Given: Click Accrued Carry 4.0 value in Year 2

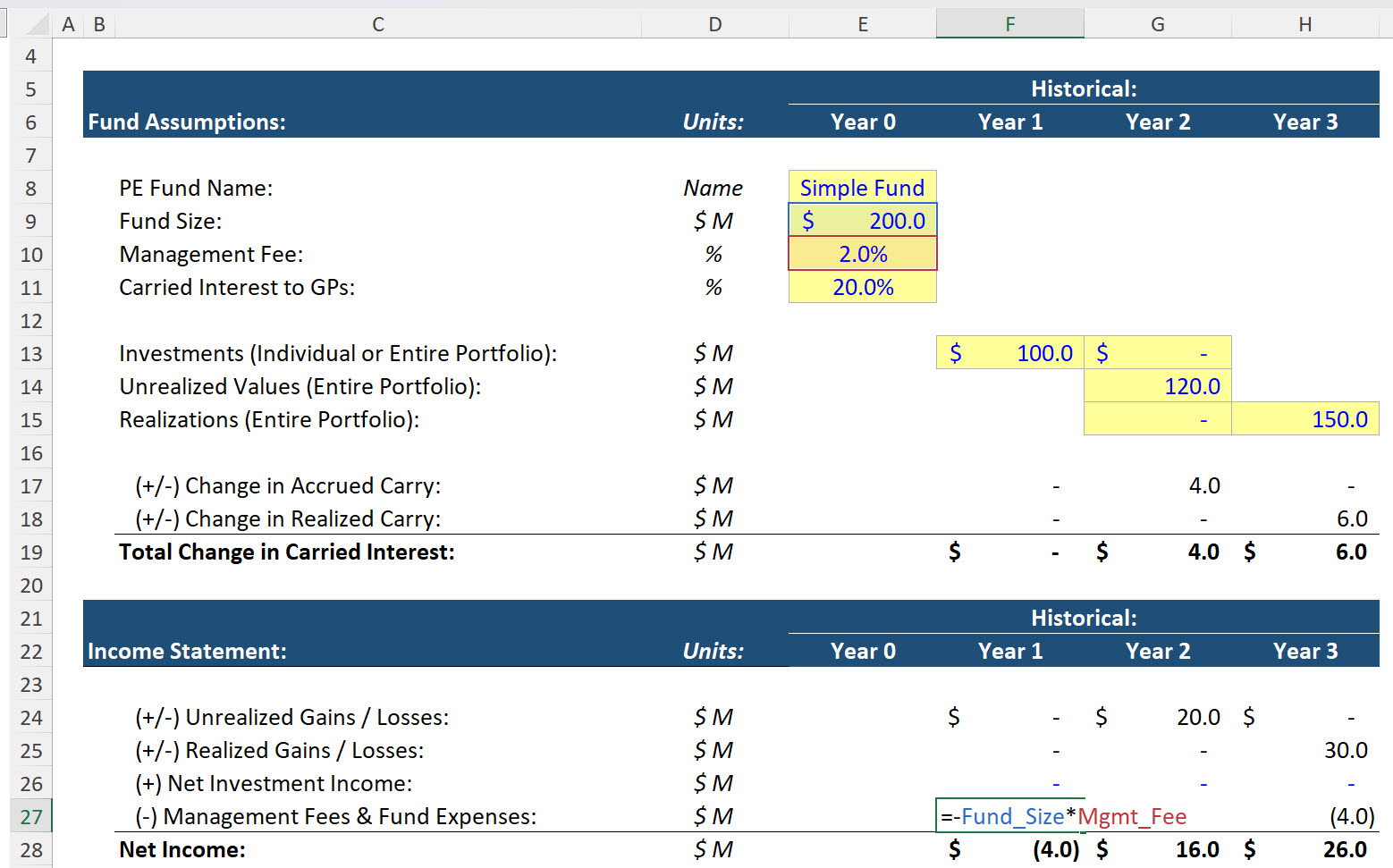Looking at the screenshot, I should [x=1204, y=485].
